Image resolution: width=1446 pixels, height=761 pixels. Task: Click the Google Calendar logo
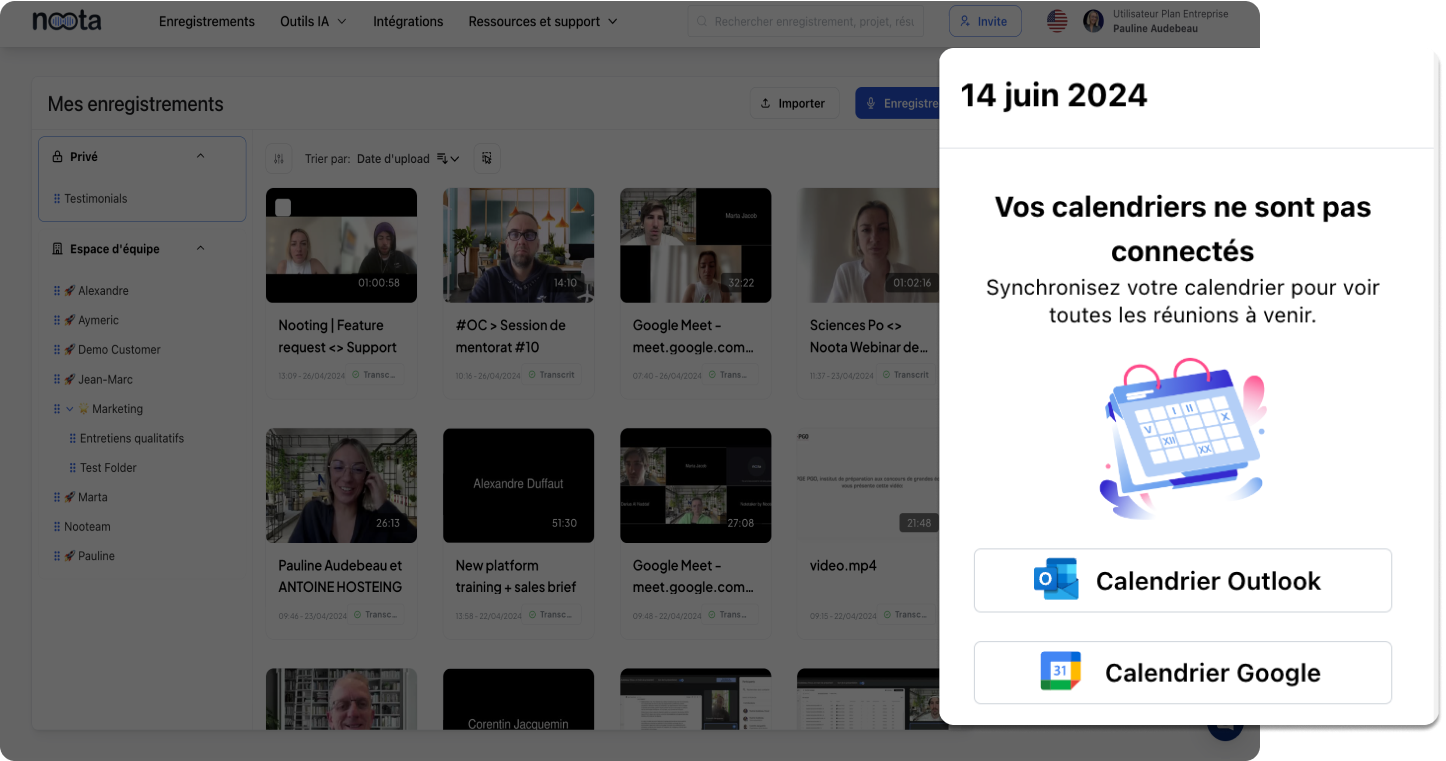tap(1060, 672)
